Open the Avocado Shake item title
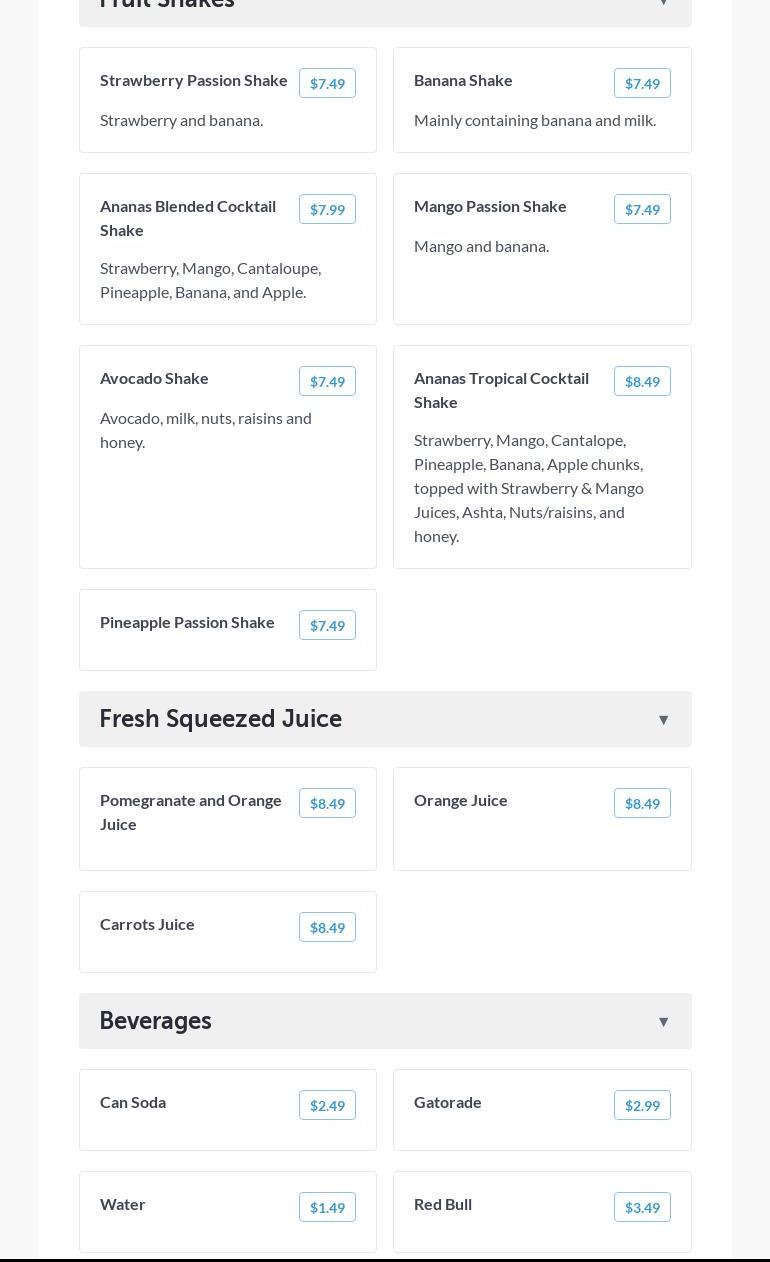 tap(154, 378)
